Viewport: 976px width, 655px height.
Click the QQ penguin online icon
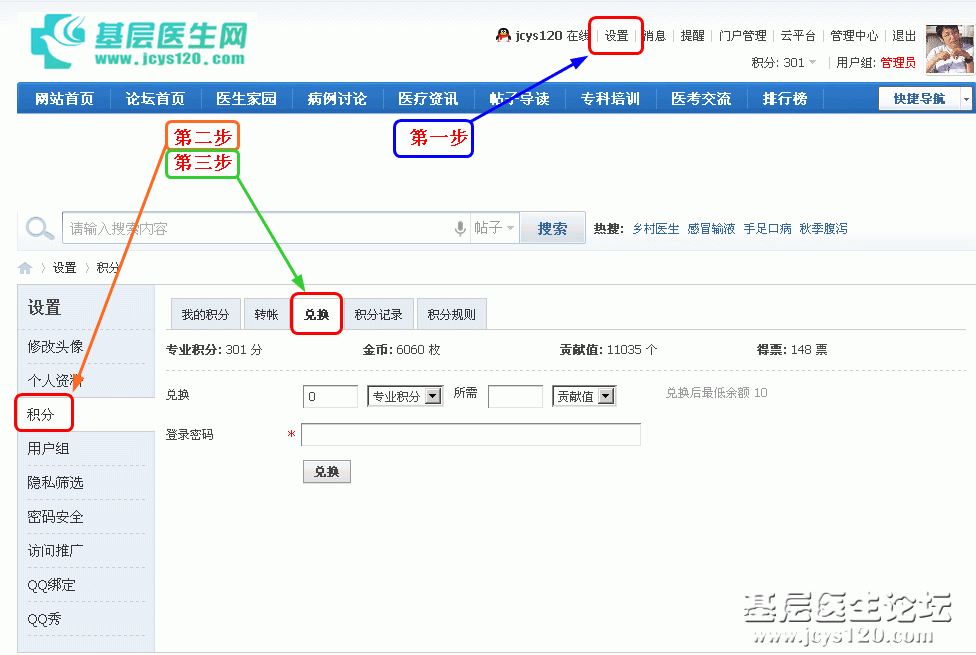point(503,35)
